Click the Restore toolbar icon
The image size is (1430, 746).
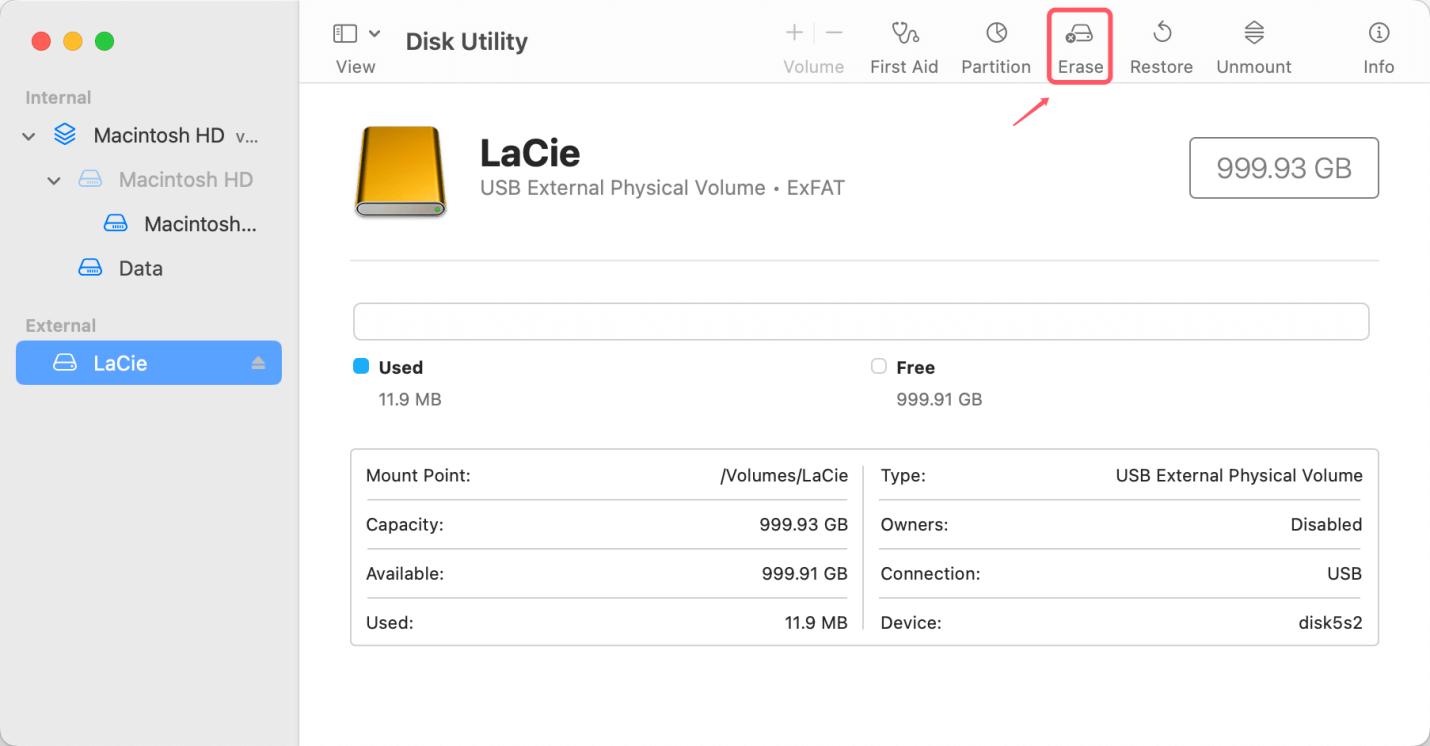(1161, 36)
